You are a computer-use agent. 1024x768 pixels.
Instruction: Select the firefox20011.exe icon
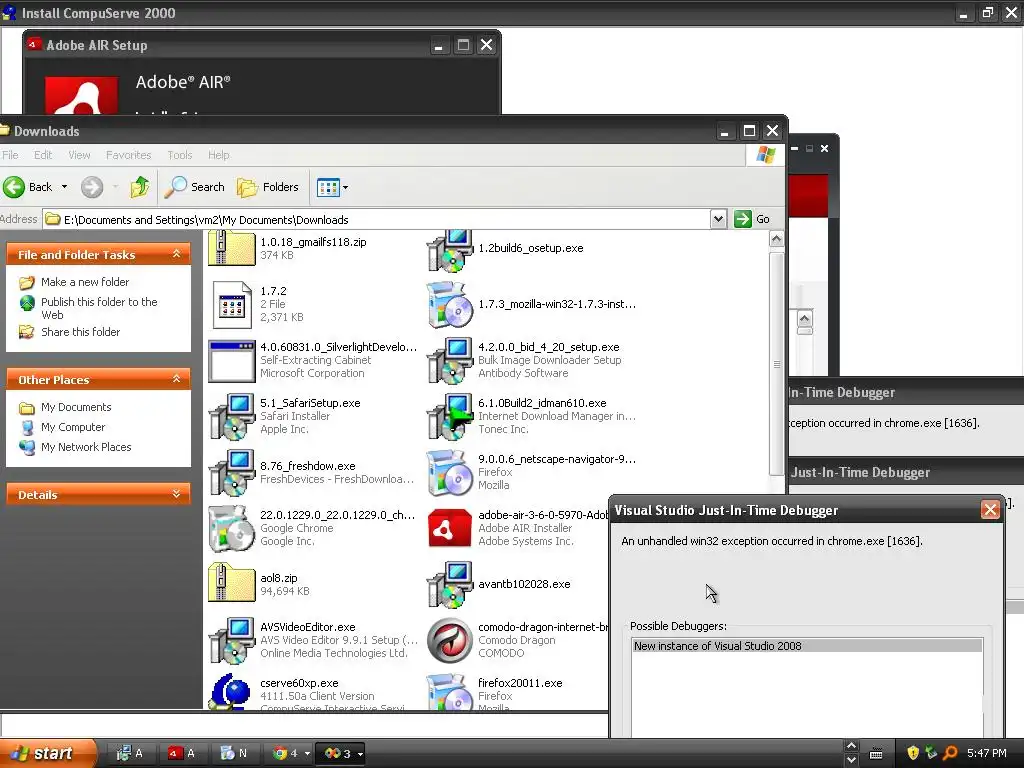[x=449, y=692]
